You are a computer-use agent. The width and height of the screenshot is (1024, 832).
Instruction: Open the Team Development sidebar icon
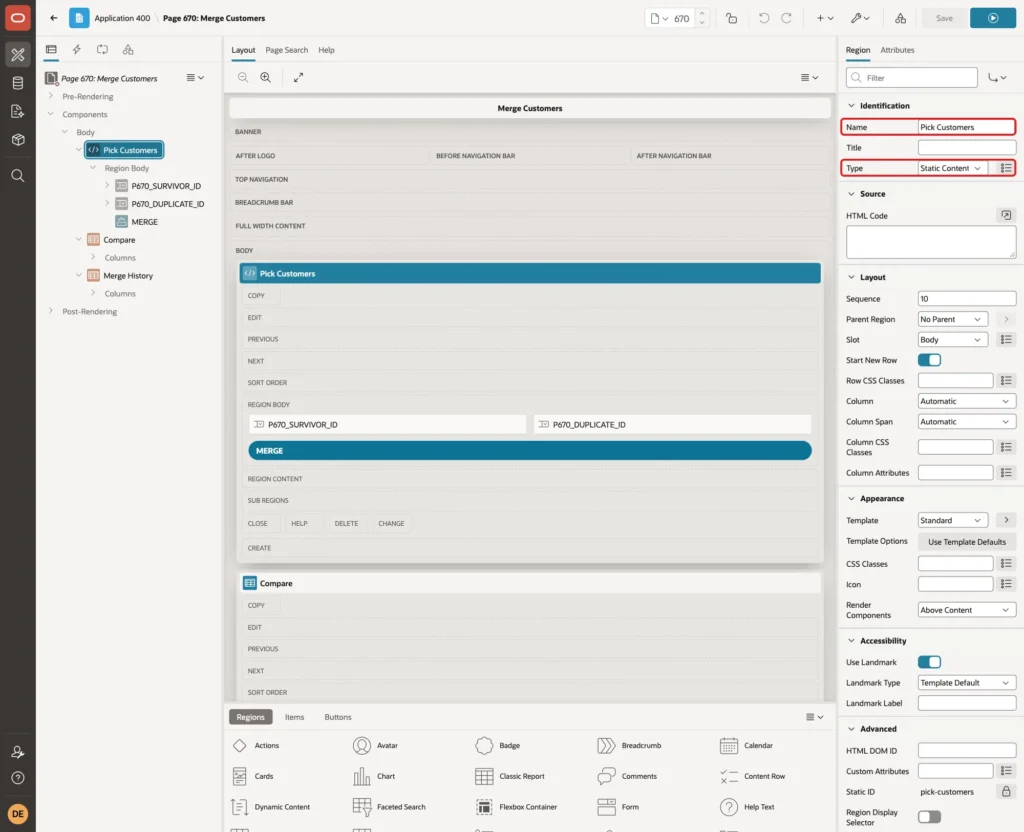(18, 111)
